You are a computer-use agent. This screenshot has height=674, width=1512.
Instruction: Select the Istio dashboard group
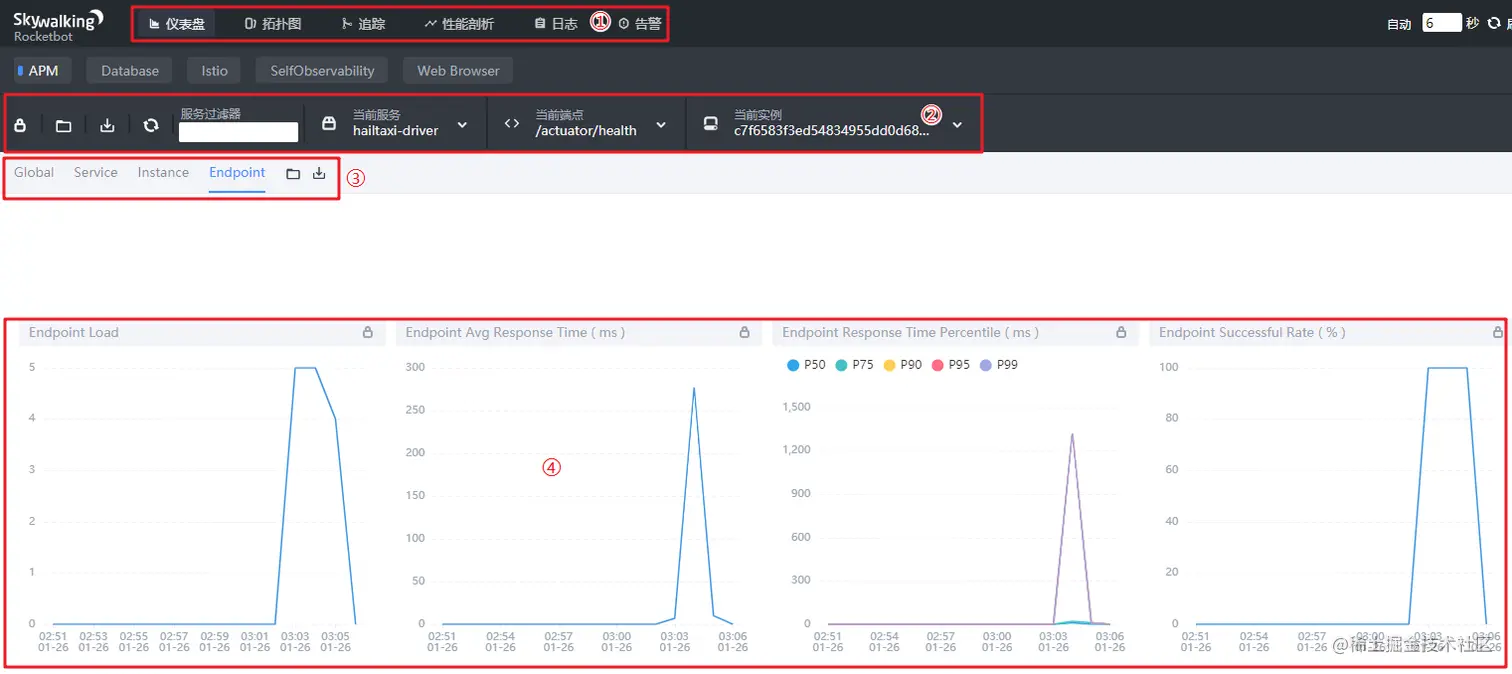[x=214, y=71]
